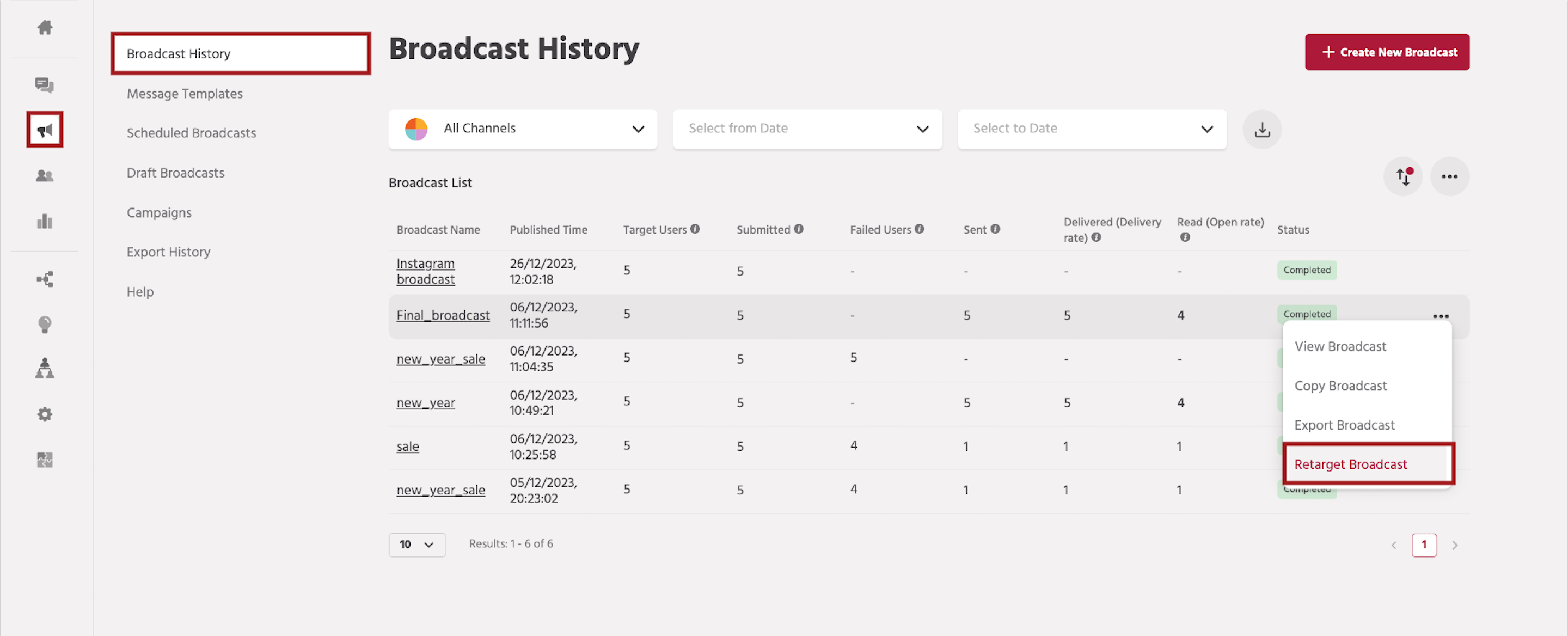Open the Select from Date dropdown
The height and width of the screenshot is (636, 1568).
pos(807,129)
